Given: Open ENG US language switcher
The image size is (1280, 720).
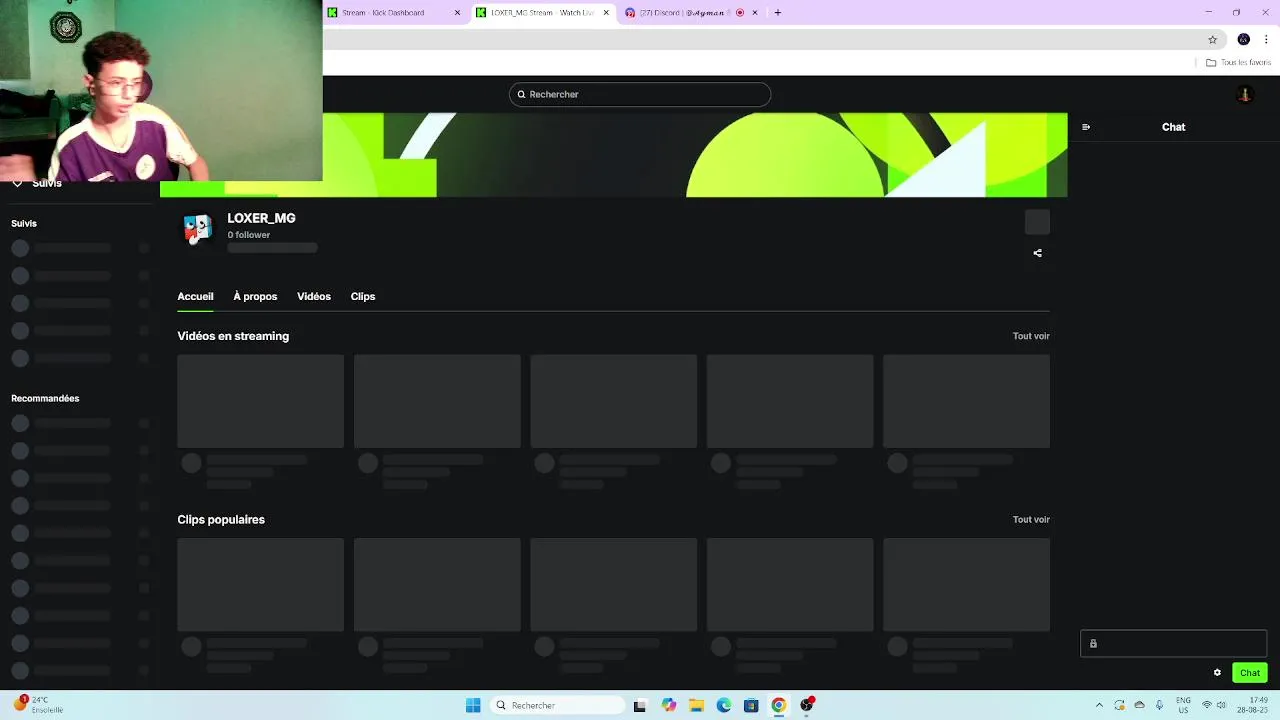Looking at the screenshot, I should pos(1183,705).
